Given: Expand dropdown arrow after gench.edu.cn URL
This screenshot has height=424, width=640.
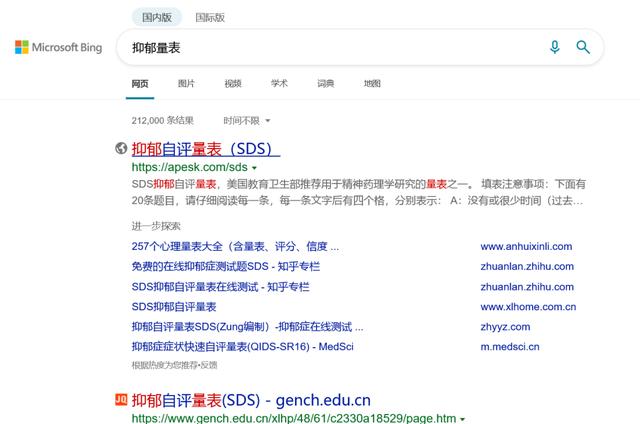Looking at the screenshot, I should click(x=462, y=419).
